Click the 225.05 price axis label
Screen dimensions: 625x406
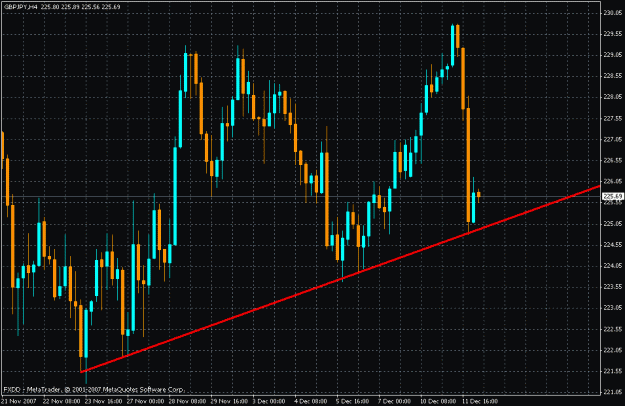click(x=613, y=224)
